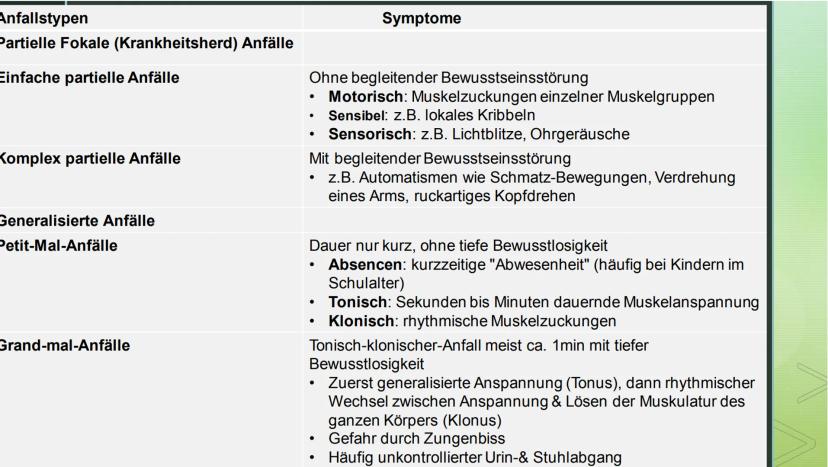Click the bold word "Absencen"
Screen dimensions: 828x467
pos(364,264)
